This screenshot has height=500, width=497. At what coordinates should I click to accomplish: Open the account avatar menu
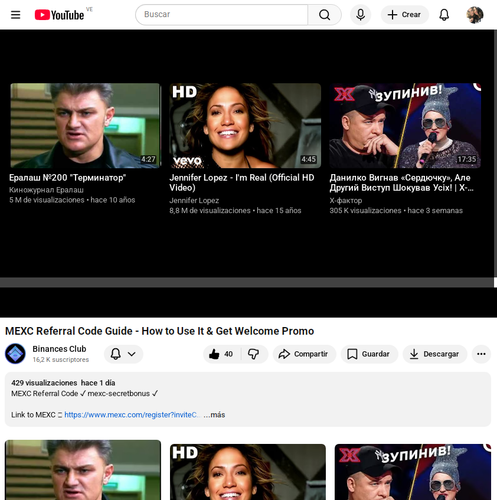point(475,15)
